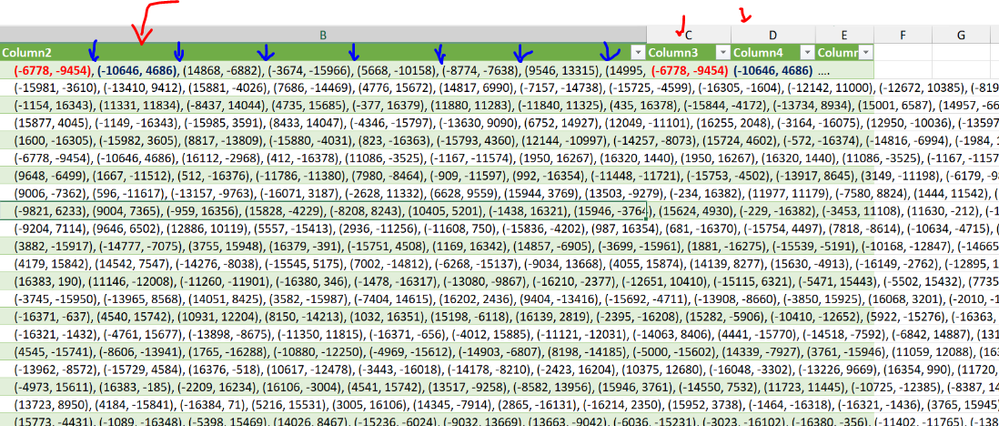Select the row starting with (9006, -7362)
Image resolution: width=999 pixels, height=426 pixels.
500,192
